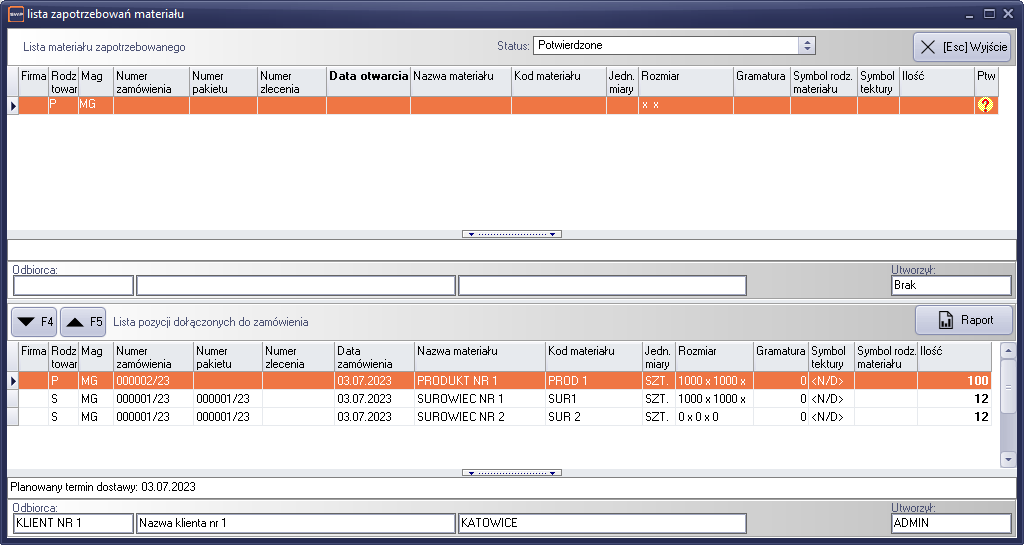Screen dimensions: 1024x545
Task: Click the Utworzył field showing Brak
Action: pyautogui.click(x=950, y=285)
